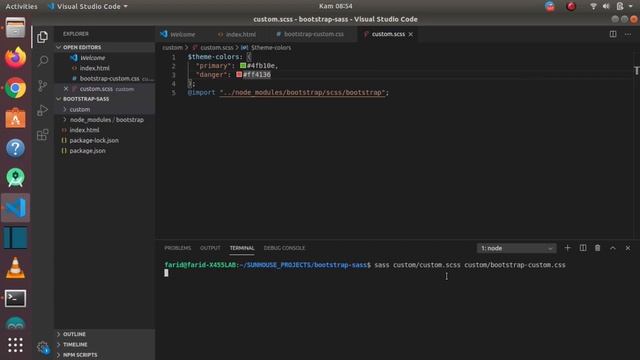Switch to the bootstrap-custom.css tab
This screenshot has width=640, height=360.
(x=313, y=34)
